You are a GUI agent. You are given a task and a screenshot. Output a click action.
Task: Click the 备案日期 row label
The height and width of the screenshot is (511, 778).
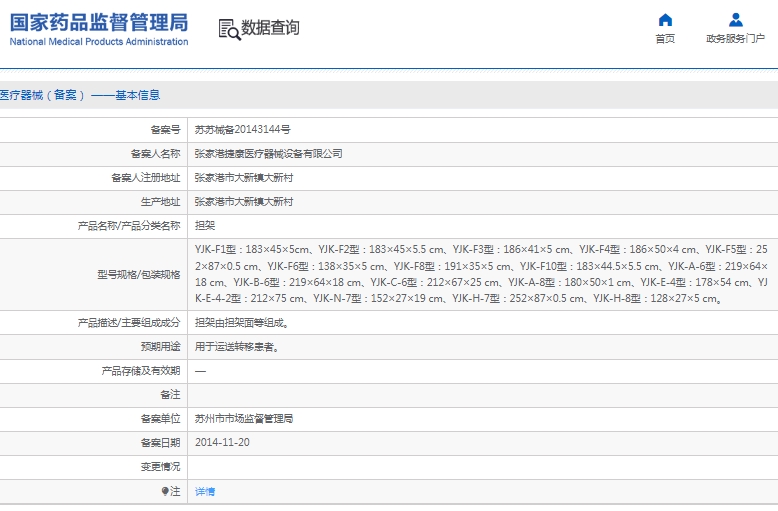click(x=160, y=443)
